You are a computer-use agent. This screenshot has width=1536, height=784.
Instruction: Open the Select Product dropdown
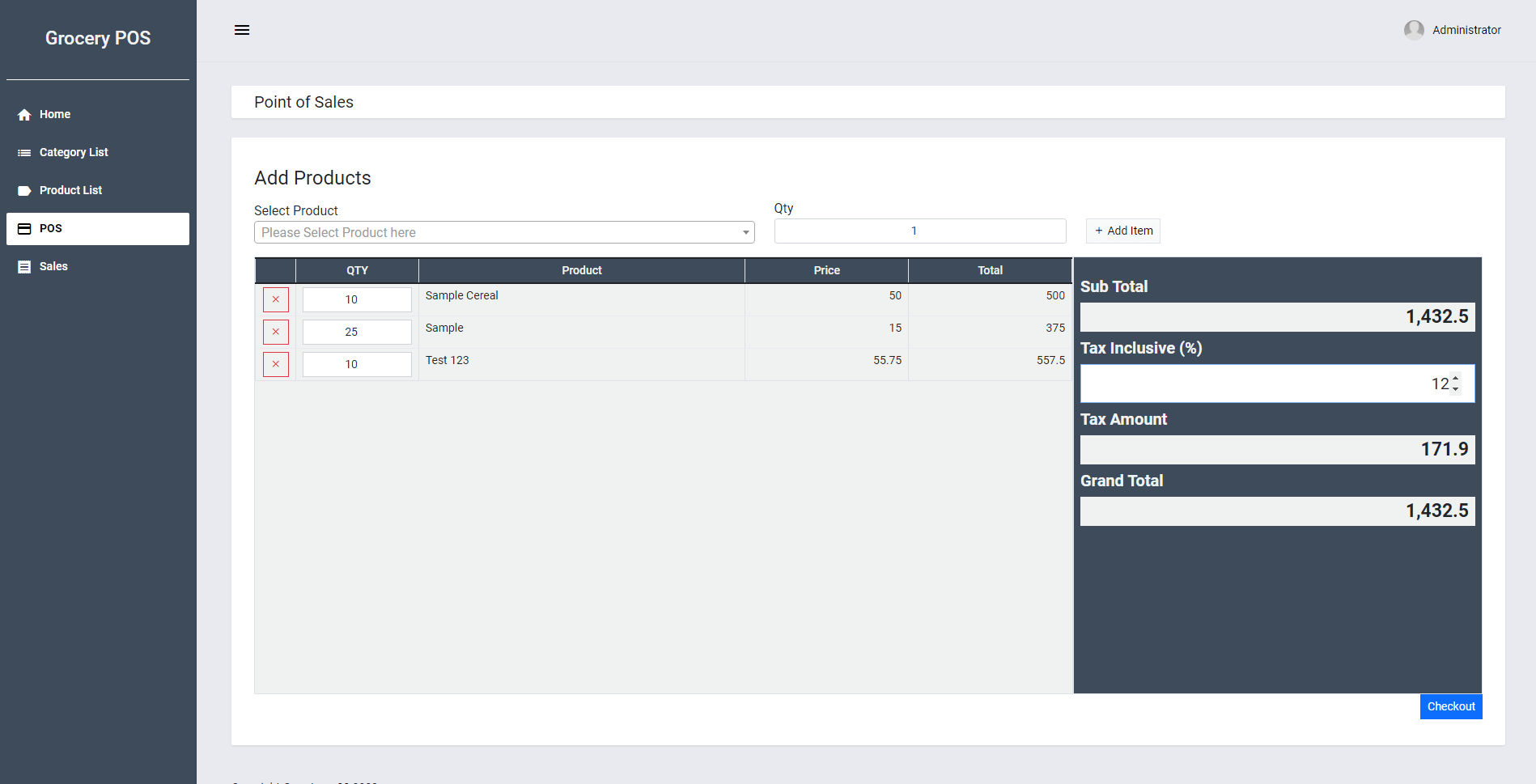[x=502, y=232]
